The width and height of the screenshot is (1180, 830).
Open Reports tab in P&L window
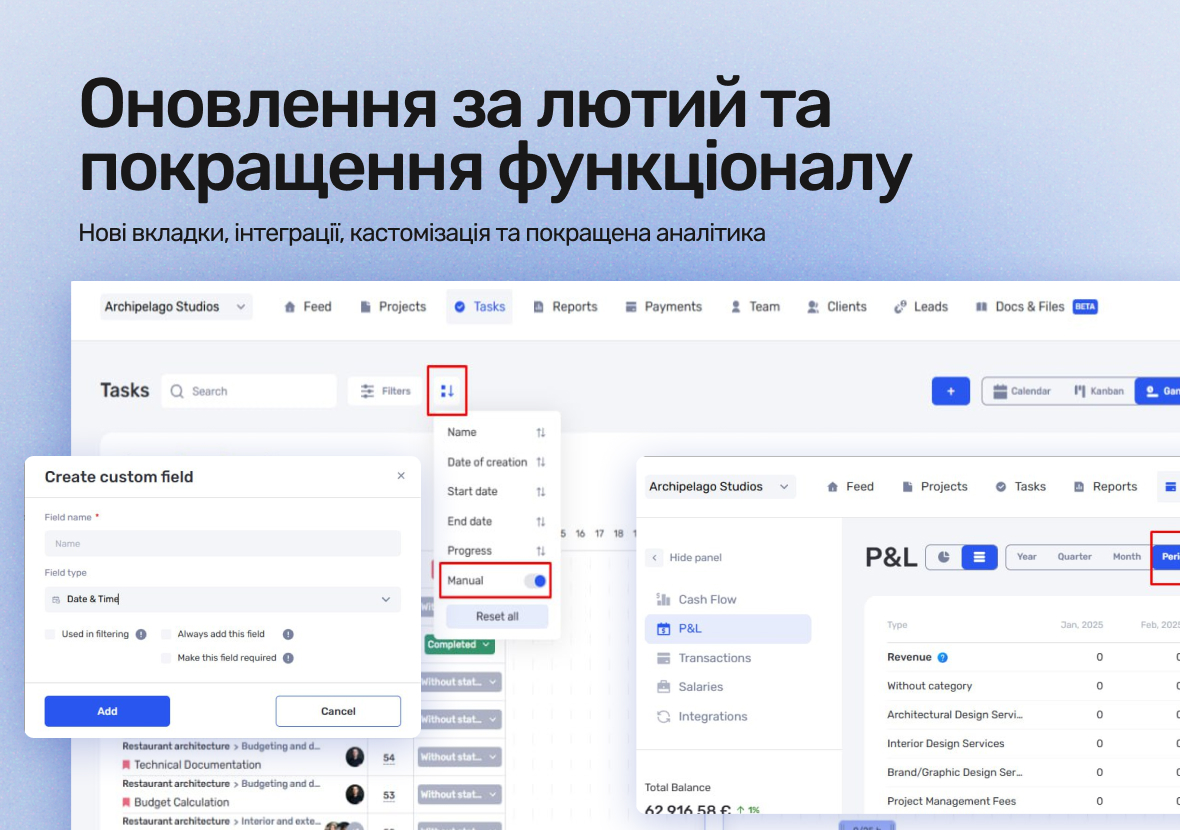point(1104,487)
